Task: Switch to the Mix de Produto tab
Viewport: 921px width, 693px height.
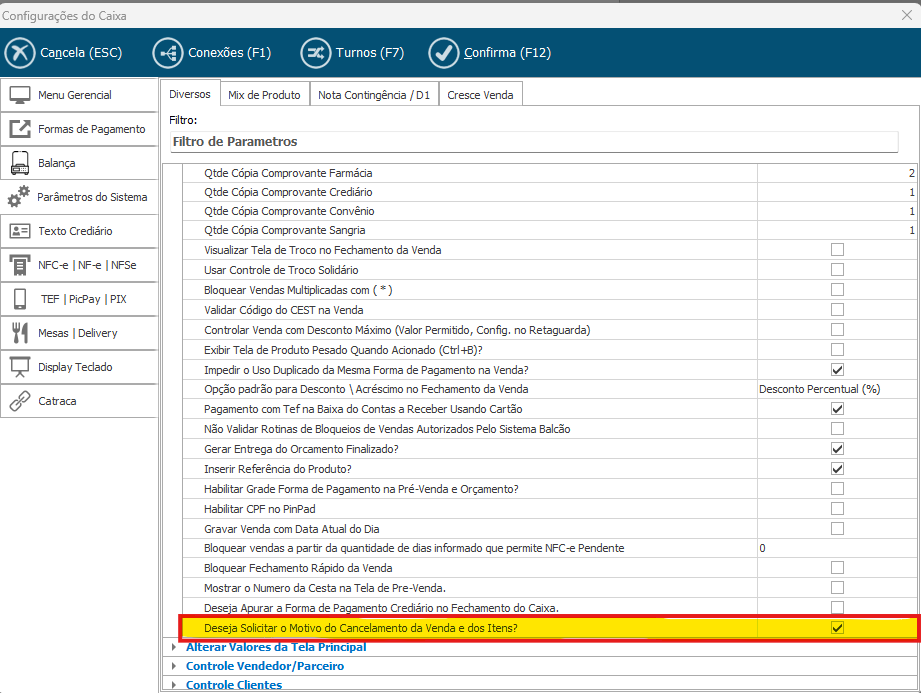Action: [x=264, y=95]
